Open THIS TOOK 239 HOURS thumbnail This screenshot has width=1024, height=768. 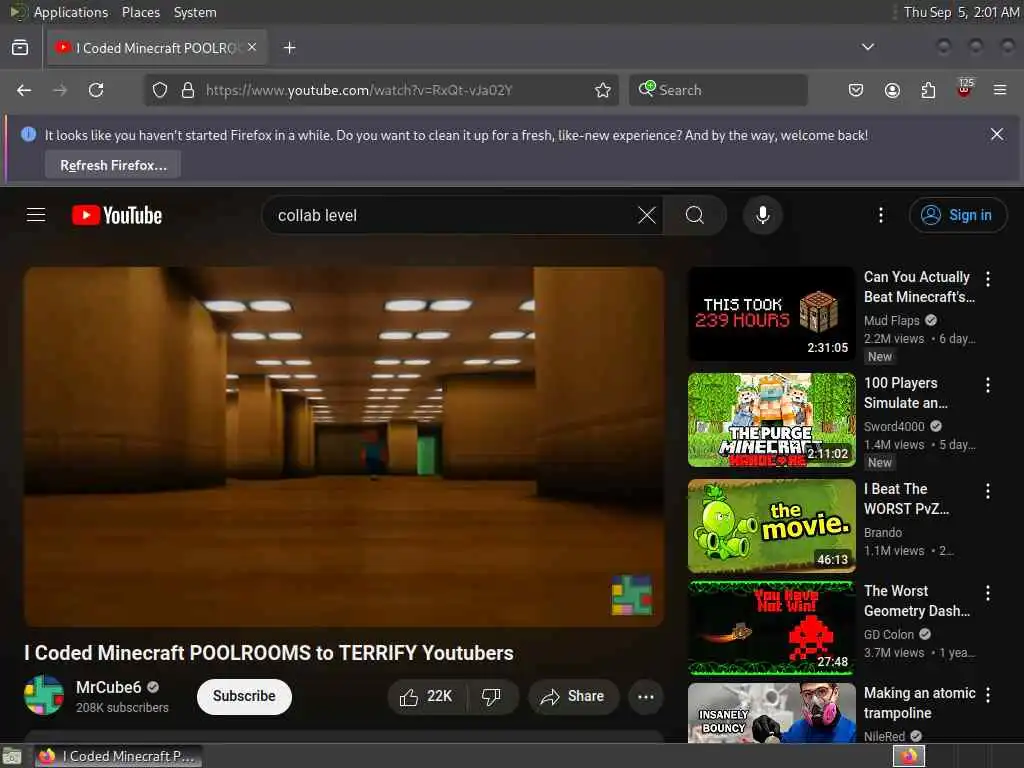(x=771, y=313)
